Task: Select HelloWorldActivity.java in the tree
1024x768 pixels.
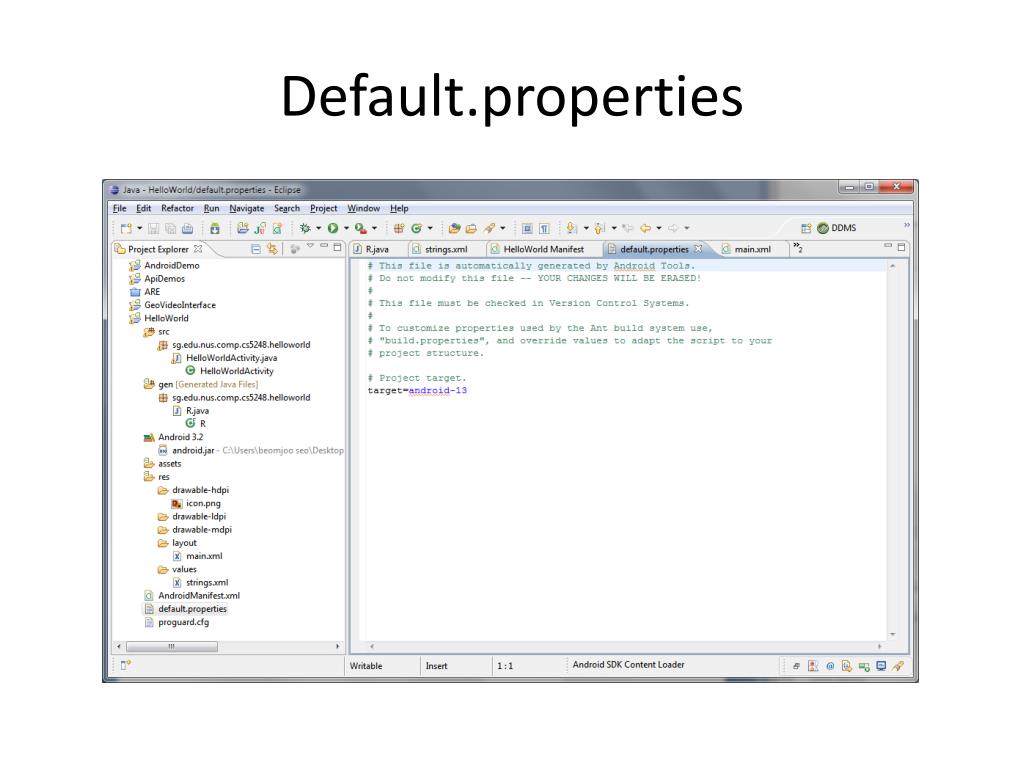Action: point(231,358)
